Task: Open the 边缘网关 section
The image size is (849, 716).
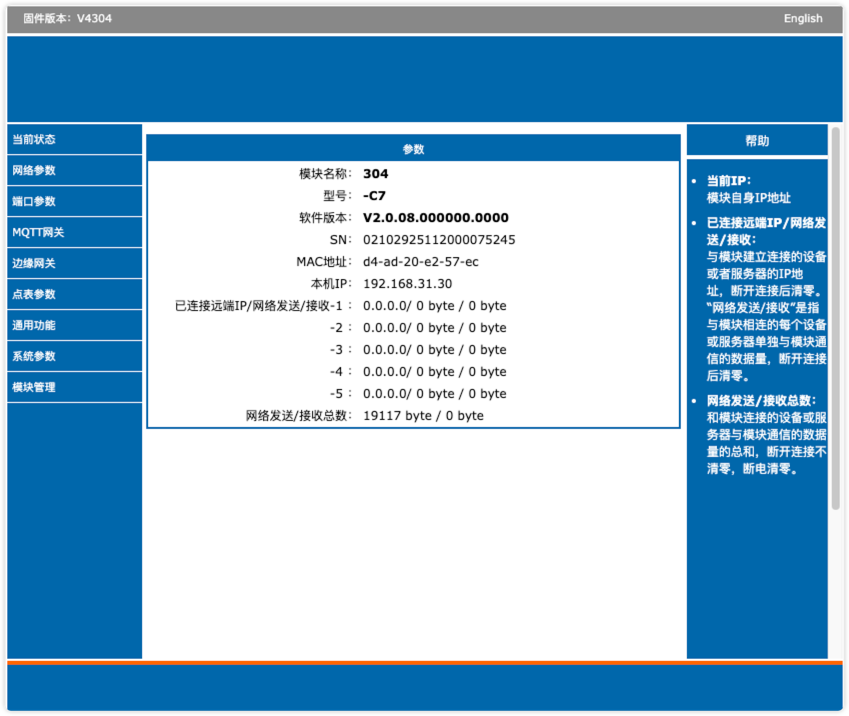Action: click(x=75, y=263)
